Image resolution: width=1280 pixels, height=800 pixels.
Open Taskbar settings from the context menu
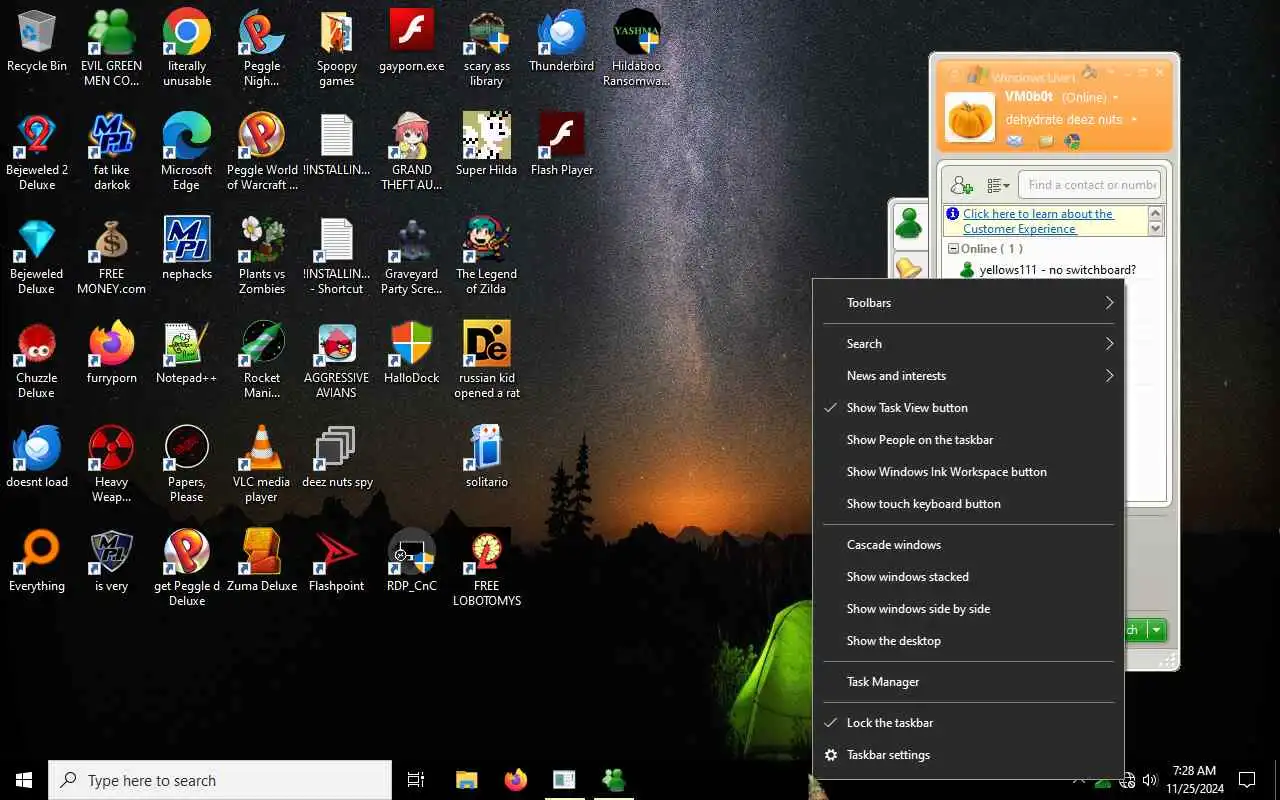pos(968,755)
